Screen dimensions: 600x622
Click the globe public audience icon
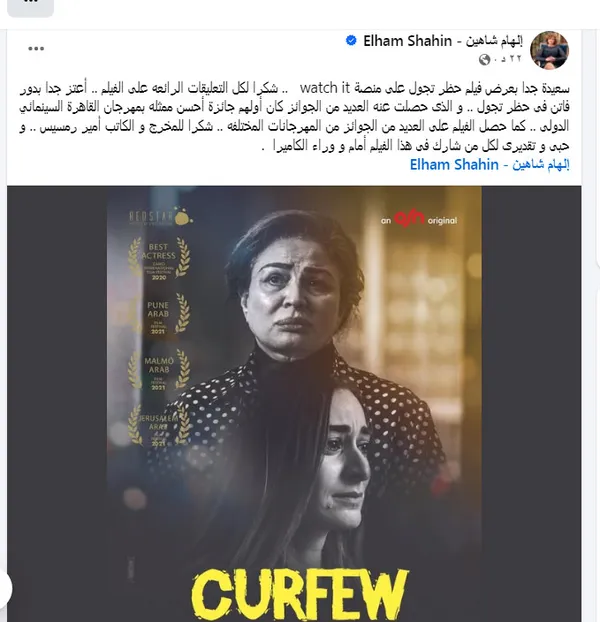tap(485, 60)
